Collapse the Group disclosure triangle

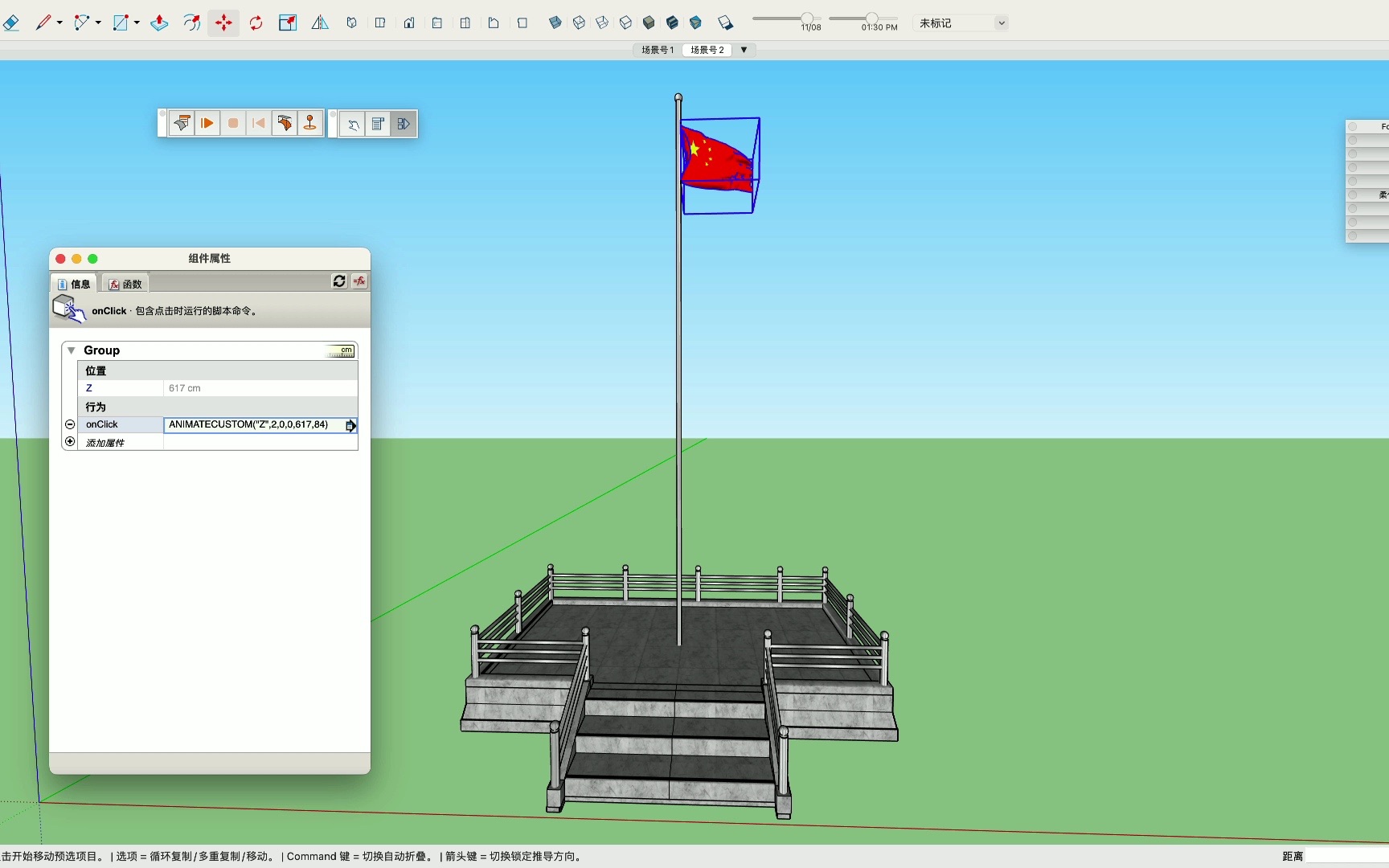(72, 350)
